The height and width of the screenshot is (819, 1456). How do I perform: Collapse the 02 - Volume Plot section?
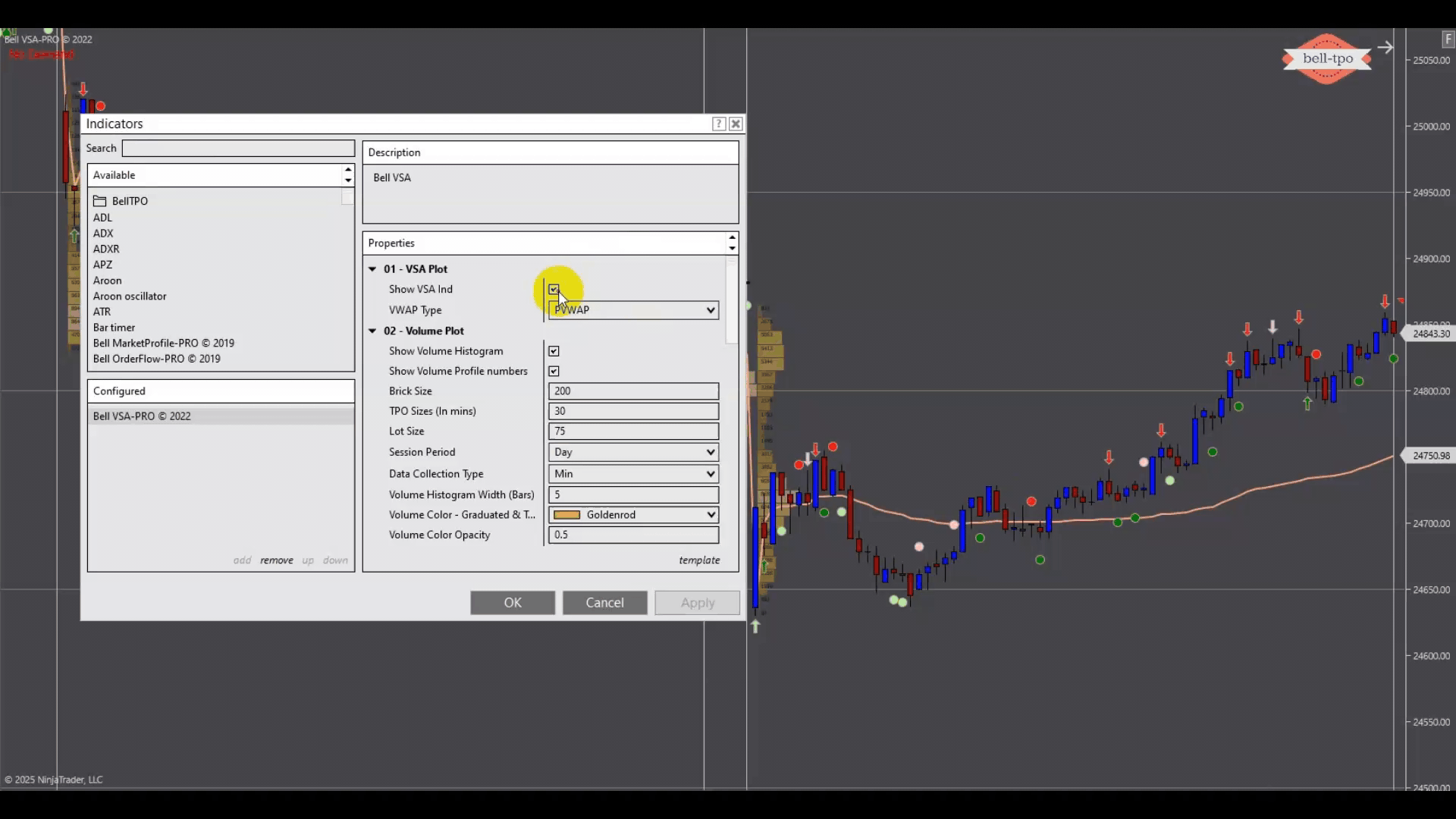[x=372, y=331]
